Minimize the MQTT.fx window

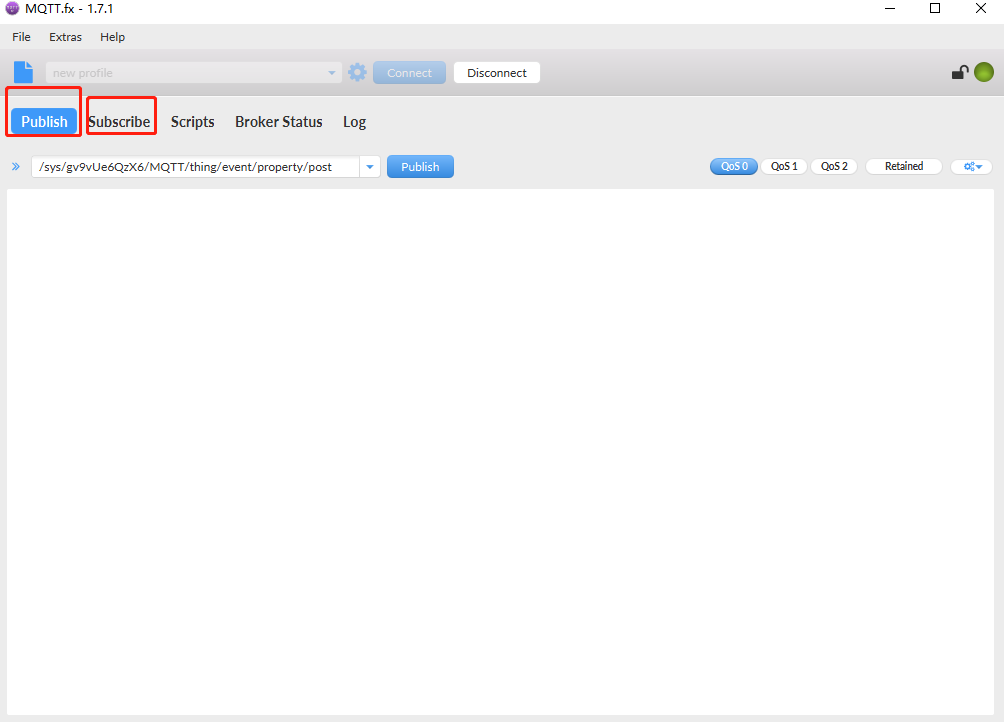(x=889, y=8)
